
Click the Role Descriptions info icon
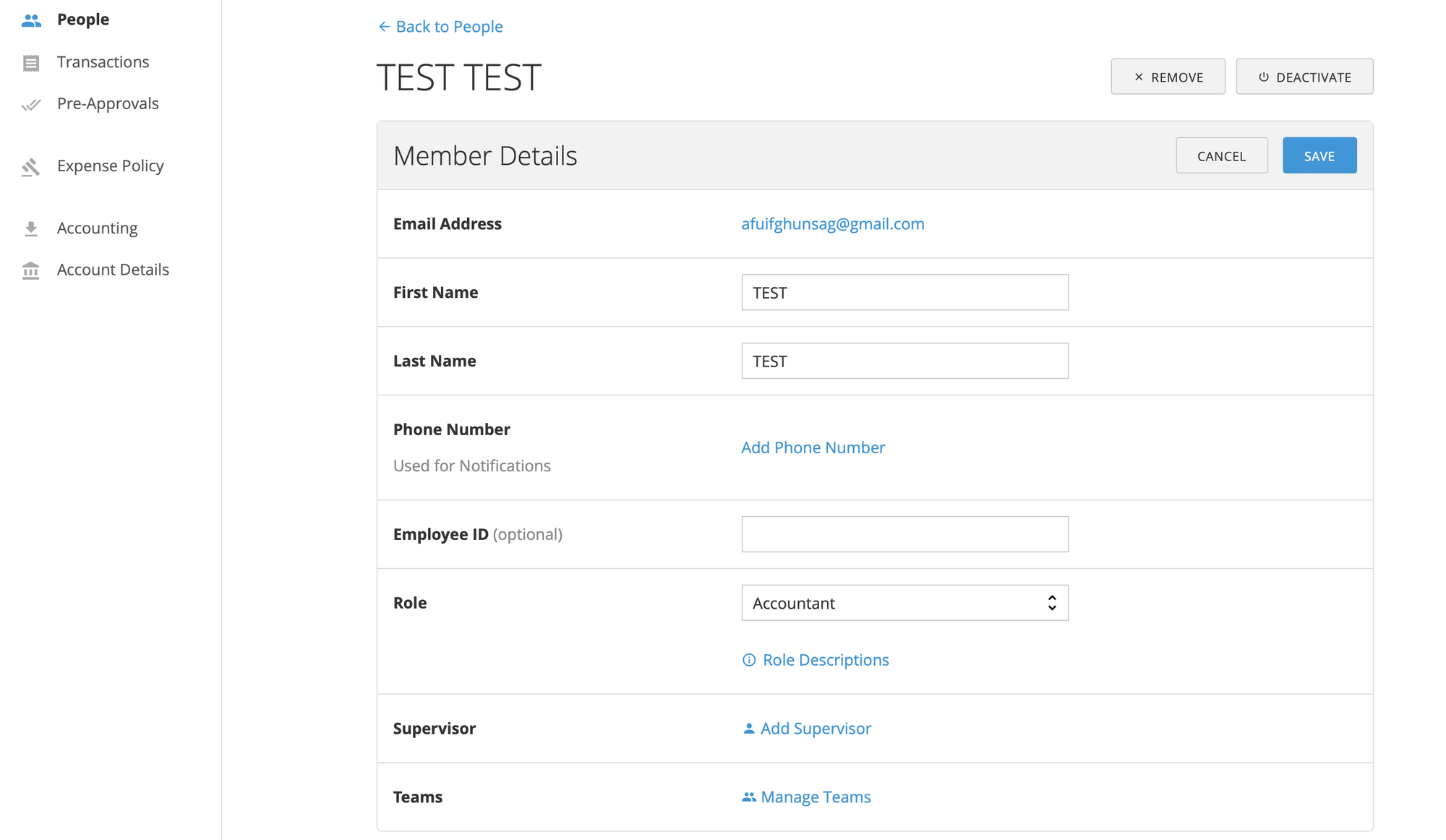click(748, 660)
